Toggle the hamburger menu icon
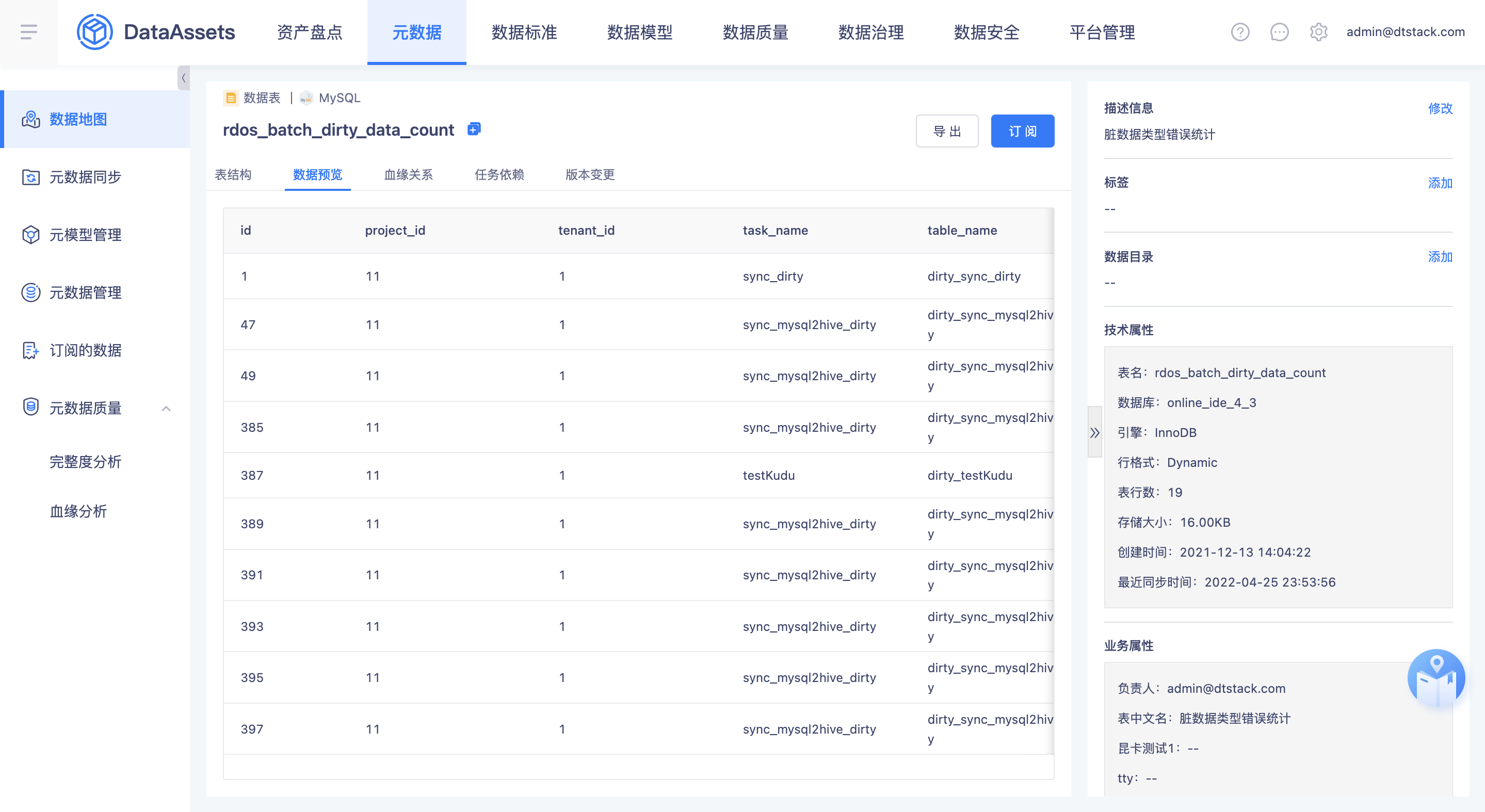Screen dimensions: 1485x812 28,31
